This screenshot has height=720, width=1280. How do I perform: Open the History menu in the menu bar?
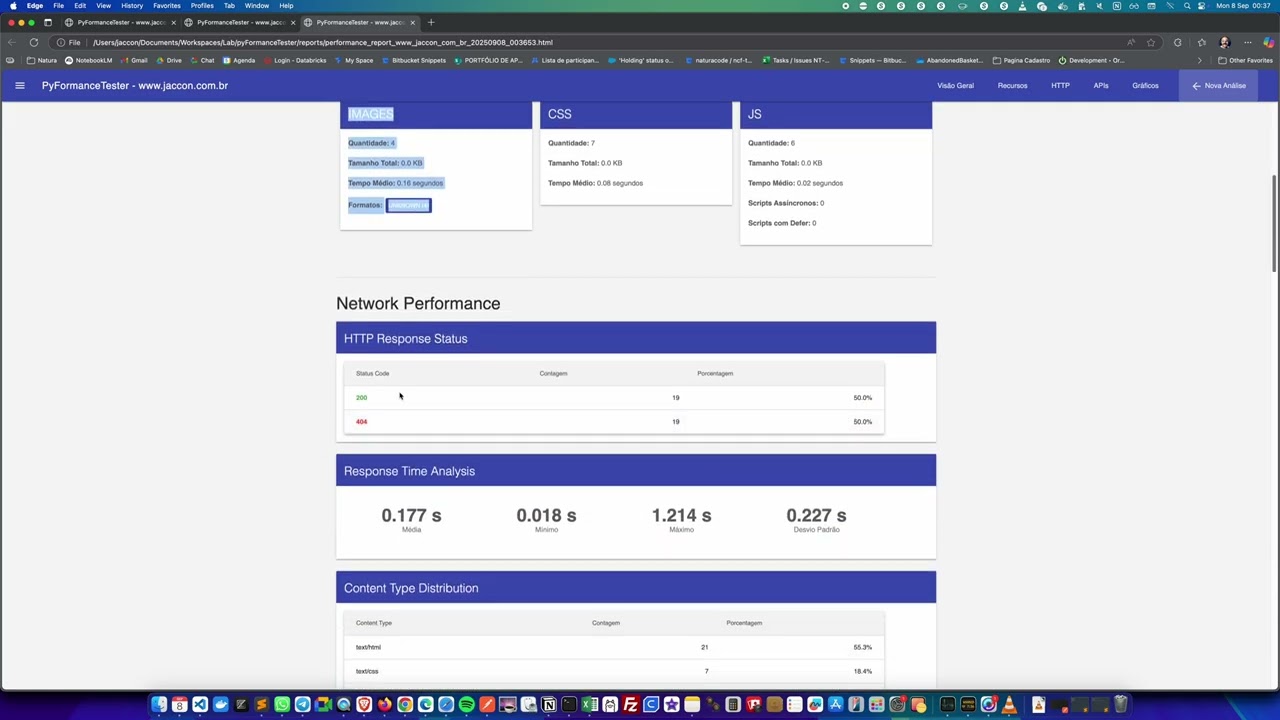132,6
